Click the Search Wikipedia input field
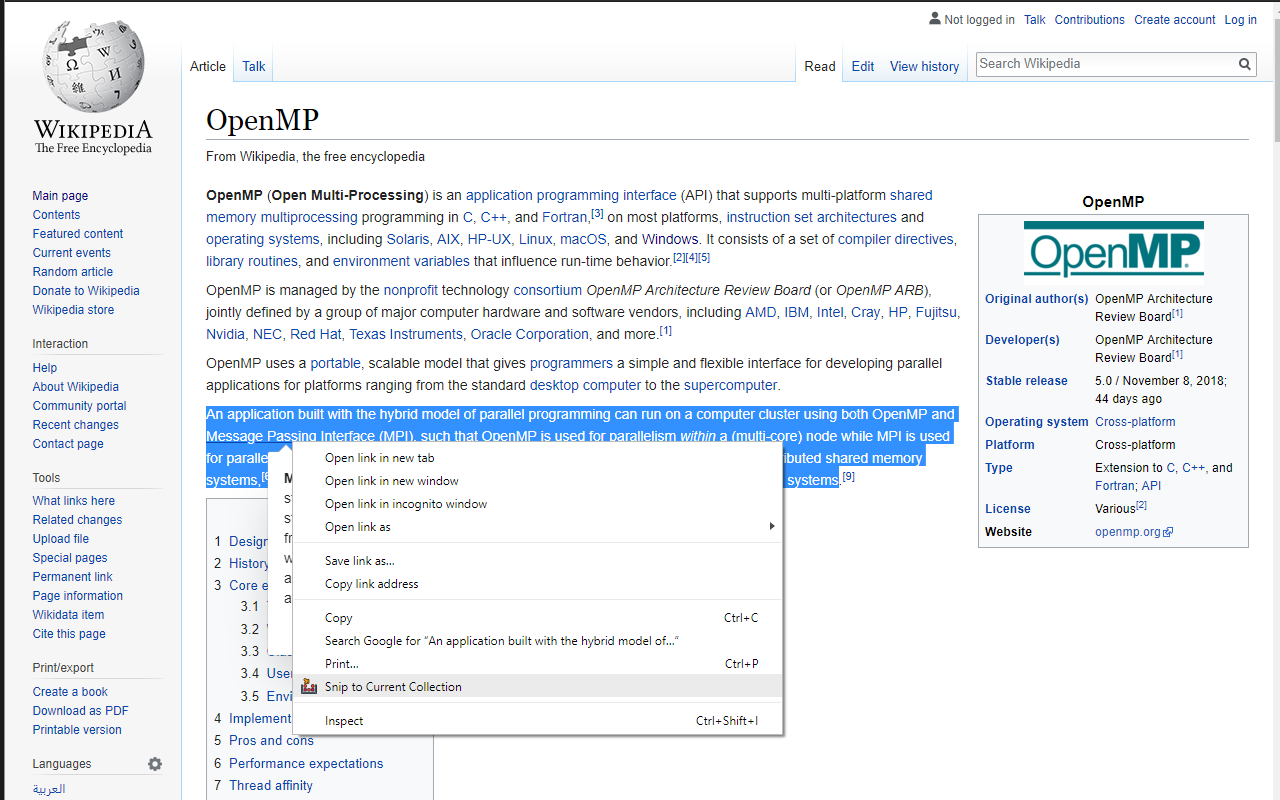The height and width of the screenshot is (800, 1280). 1100,63
